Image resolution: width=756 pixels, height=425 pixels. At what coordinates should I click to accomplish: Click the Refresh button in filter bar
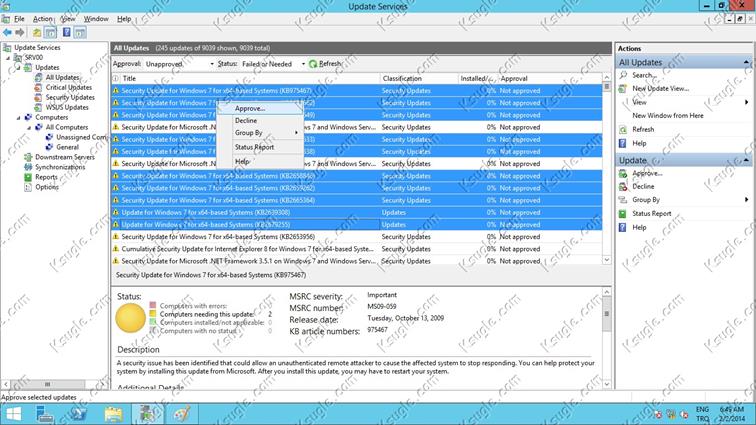(x=325, y=64)
